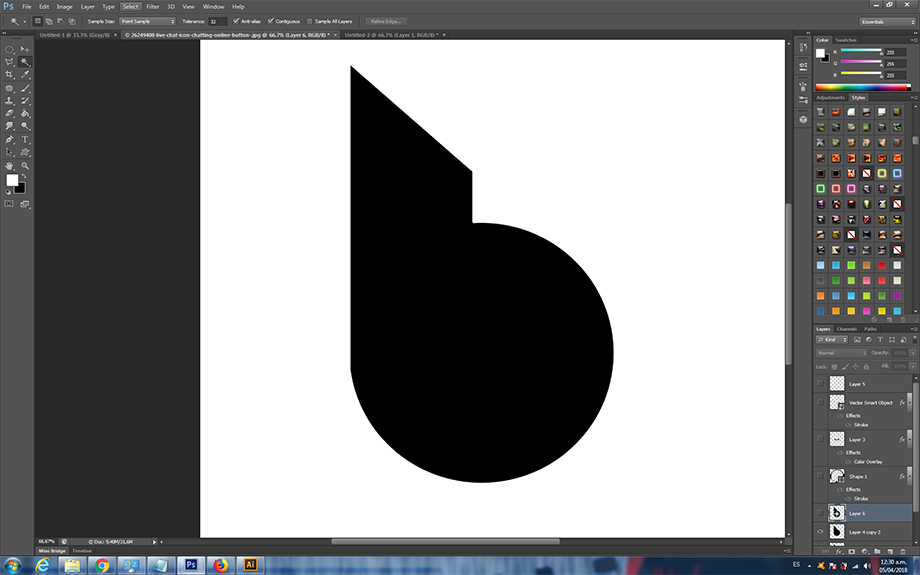Choose the Pen tool

pyautogui.click(x=9, y=139)
